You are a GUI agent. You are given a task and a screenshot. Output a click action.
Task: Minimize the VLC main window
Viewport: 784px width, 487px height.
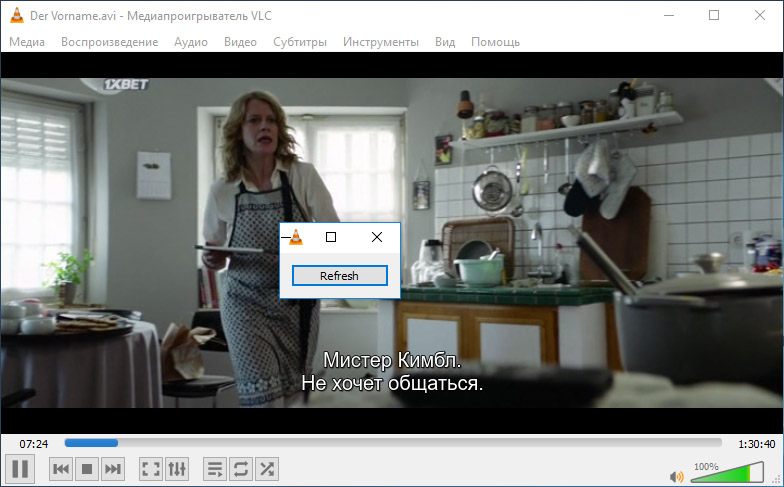(x=668, y=16)
